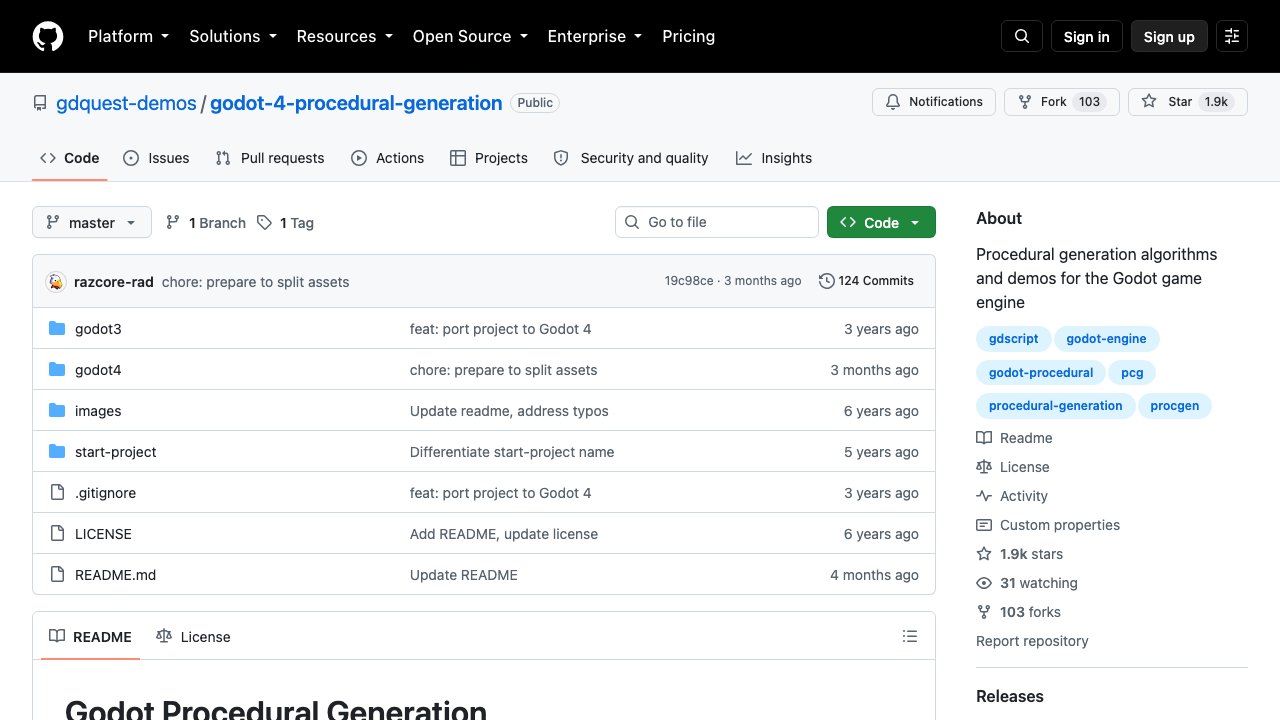Click the star icon beside 1.9k stars
This screenshot has height=720, width=1280.
click(x=984, y=554)
